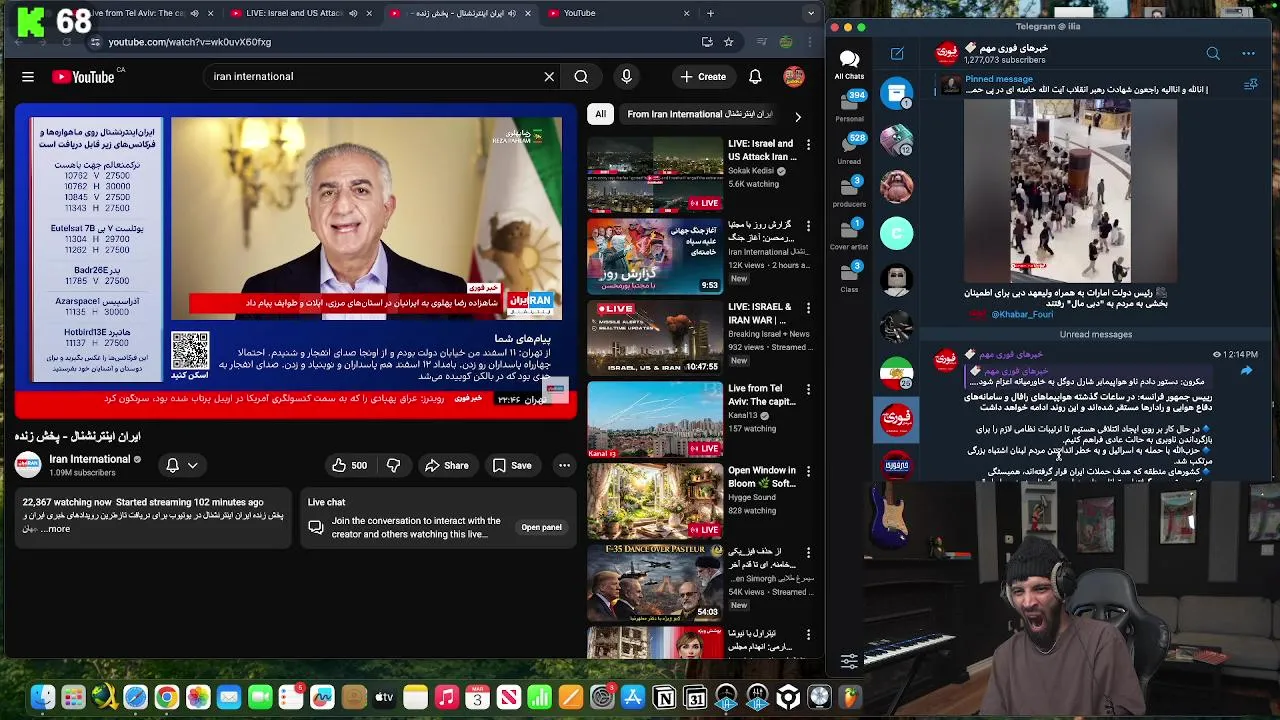Open 'LIVE: Israel and US Attack Iran' thumbnail
Screen dimensions: 1280x720
point(655,174)
